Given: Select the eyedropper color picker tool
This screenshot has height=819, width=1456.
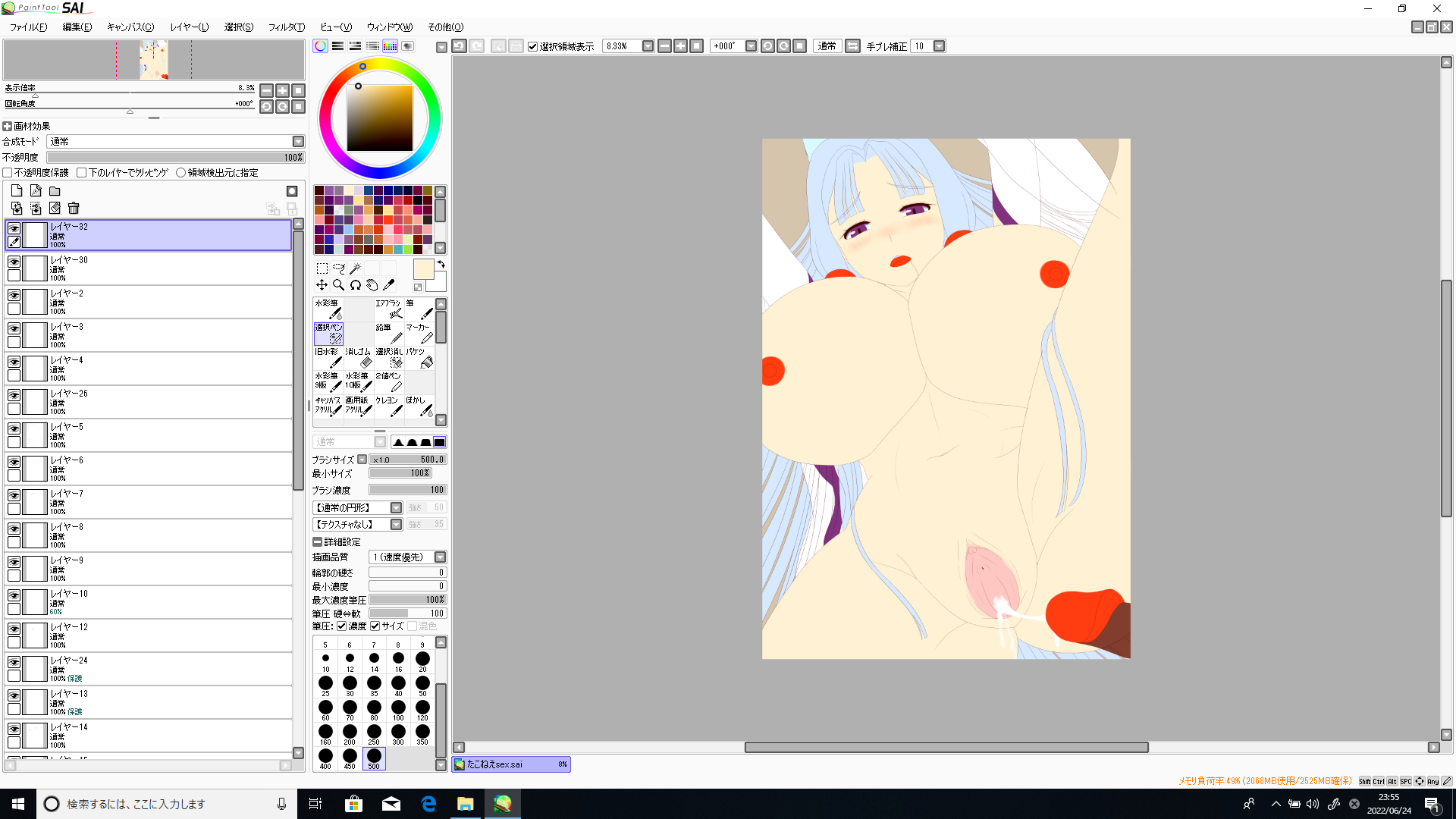Looking at the screenshot, I should point(389,285).
